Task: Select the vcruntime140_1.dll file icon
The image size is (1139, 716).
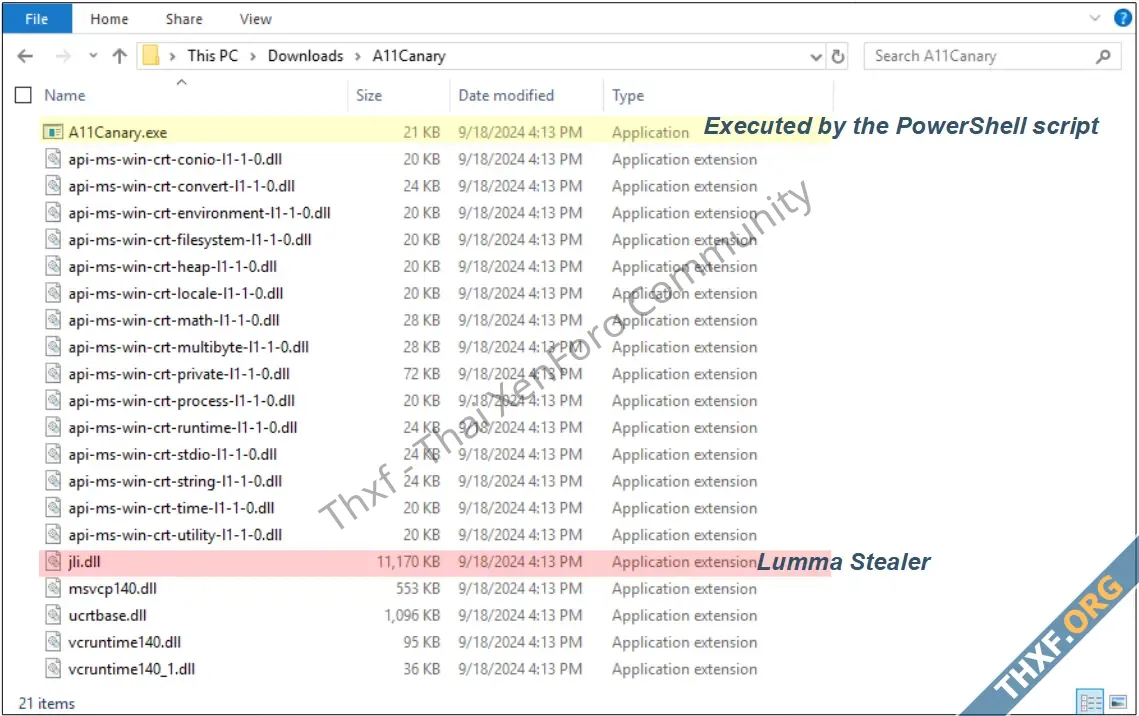Action: [x=53, y=670]
